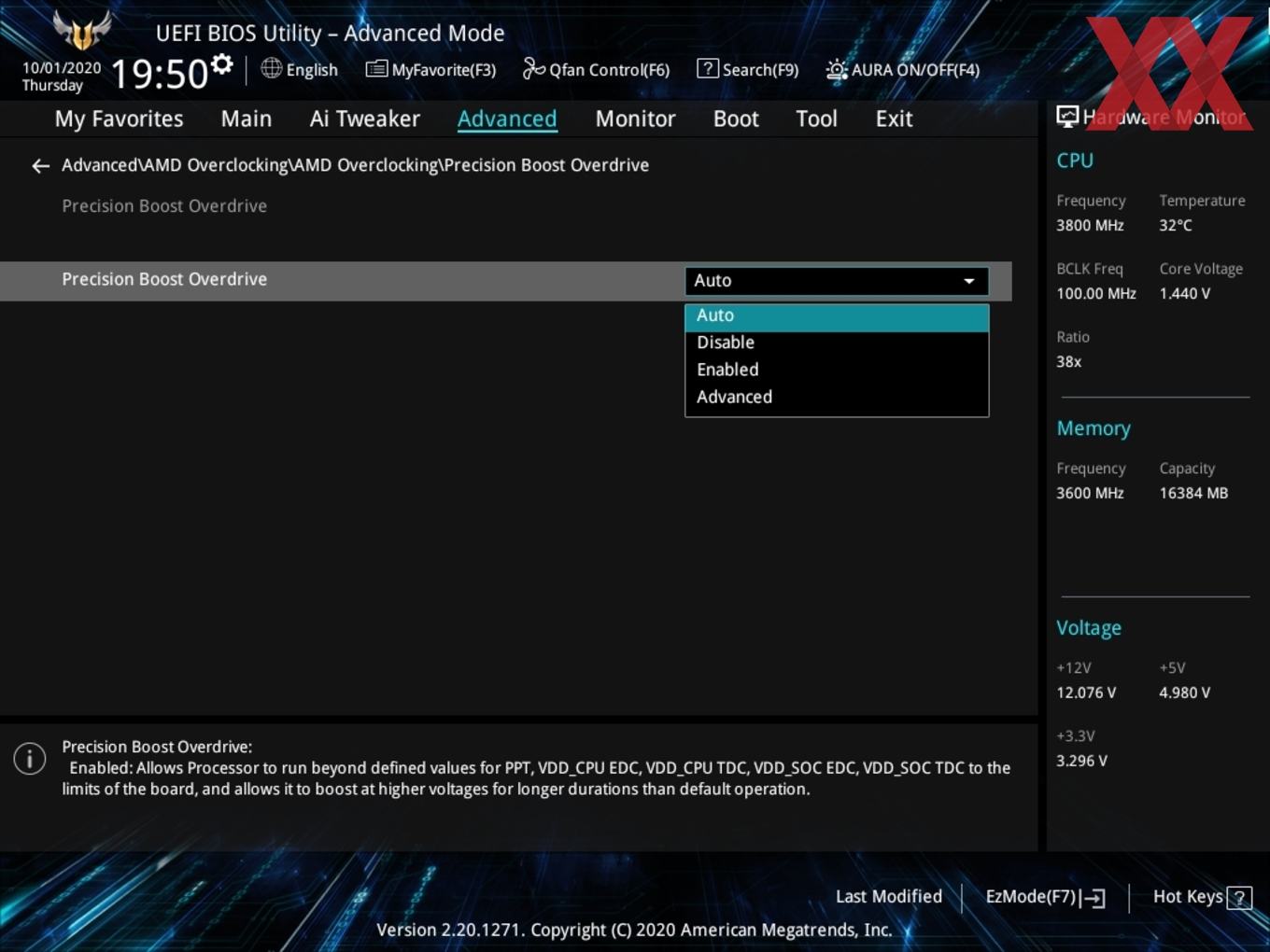Click the EzMode exit arrow icon
Screen dimensions: 1270x952
tap(1093, 898)
